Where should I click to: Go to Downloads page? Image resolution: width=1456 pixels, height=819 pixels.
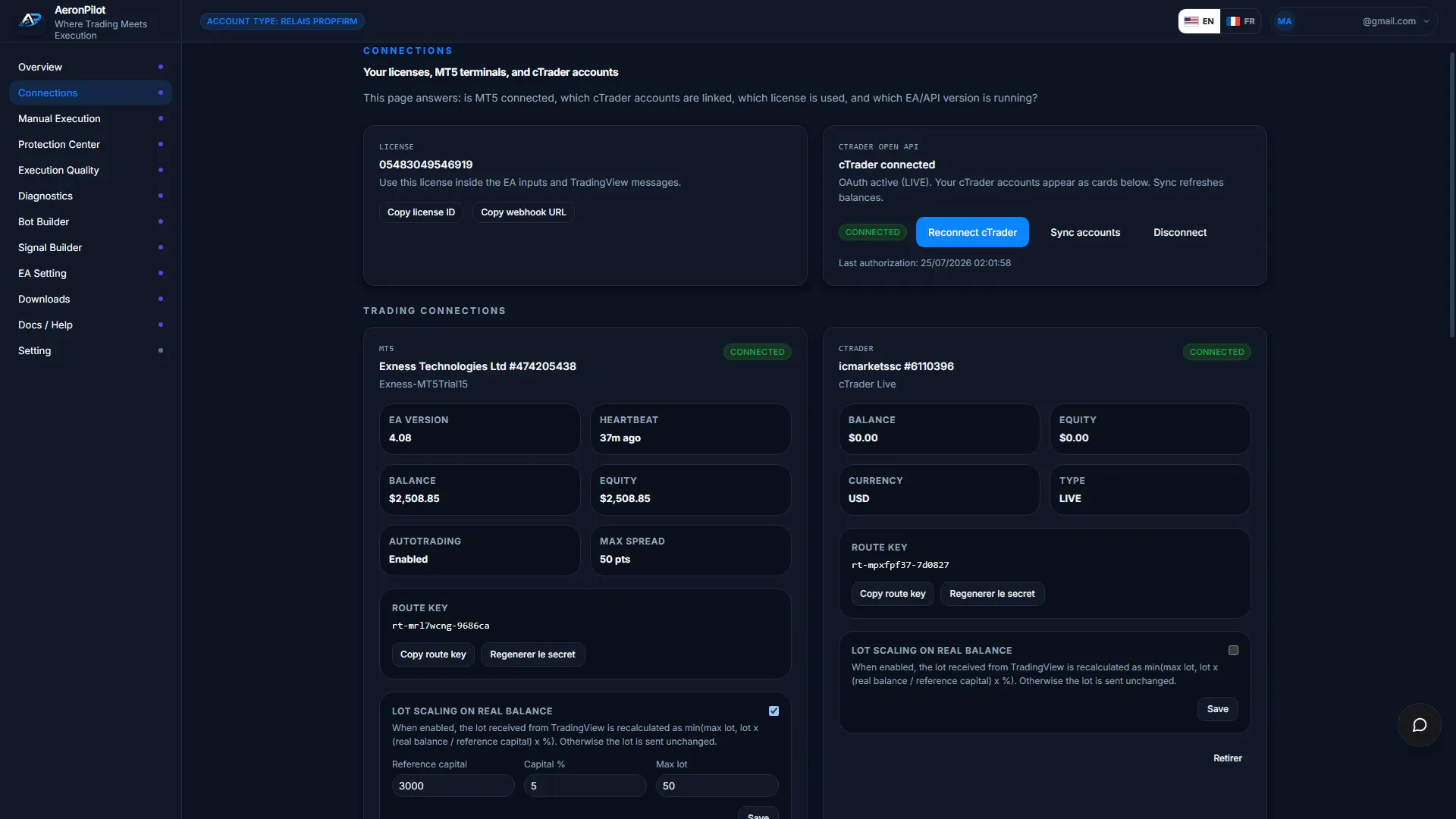[90, 299]
